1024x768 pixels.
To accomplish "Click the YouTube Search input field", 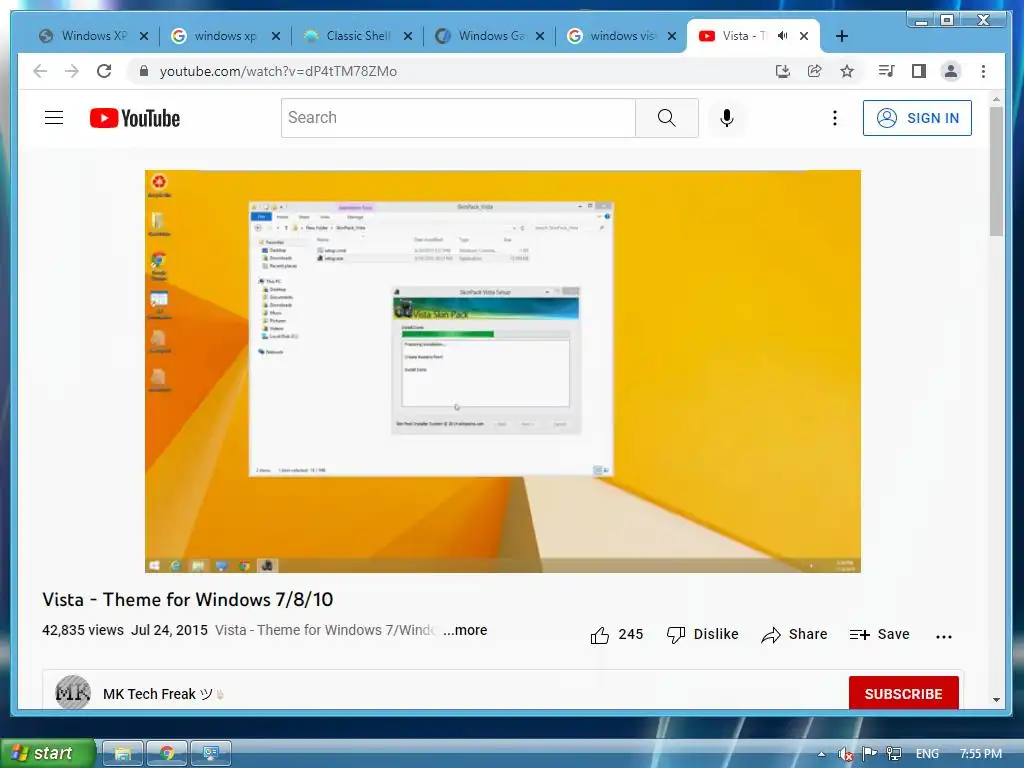I will 458,118.
